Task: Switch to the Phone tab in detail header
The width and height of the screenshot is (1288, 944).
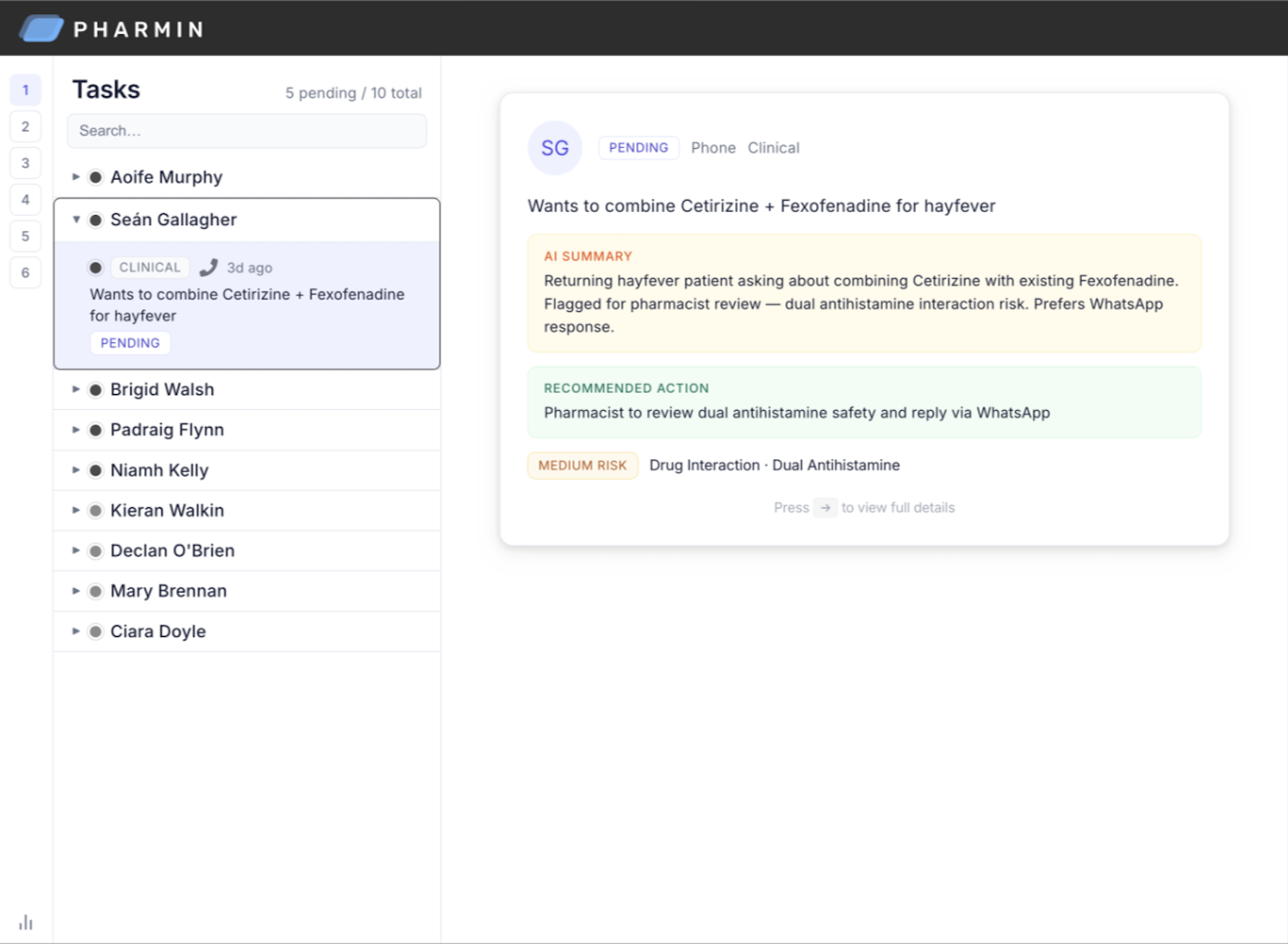Action: click(713, 147)
